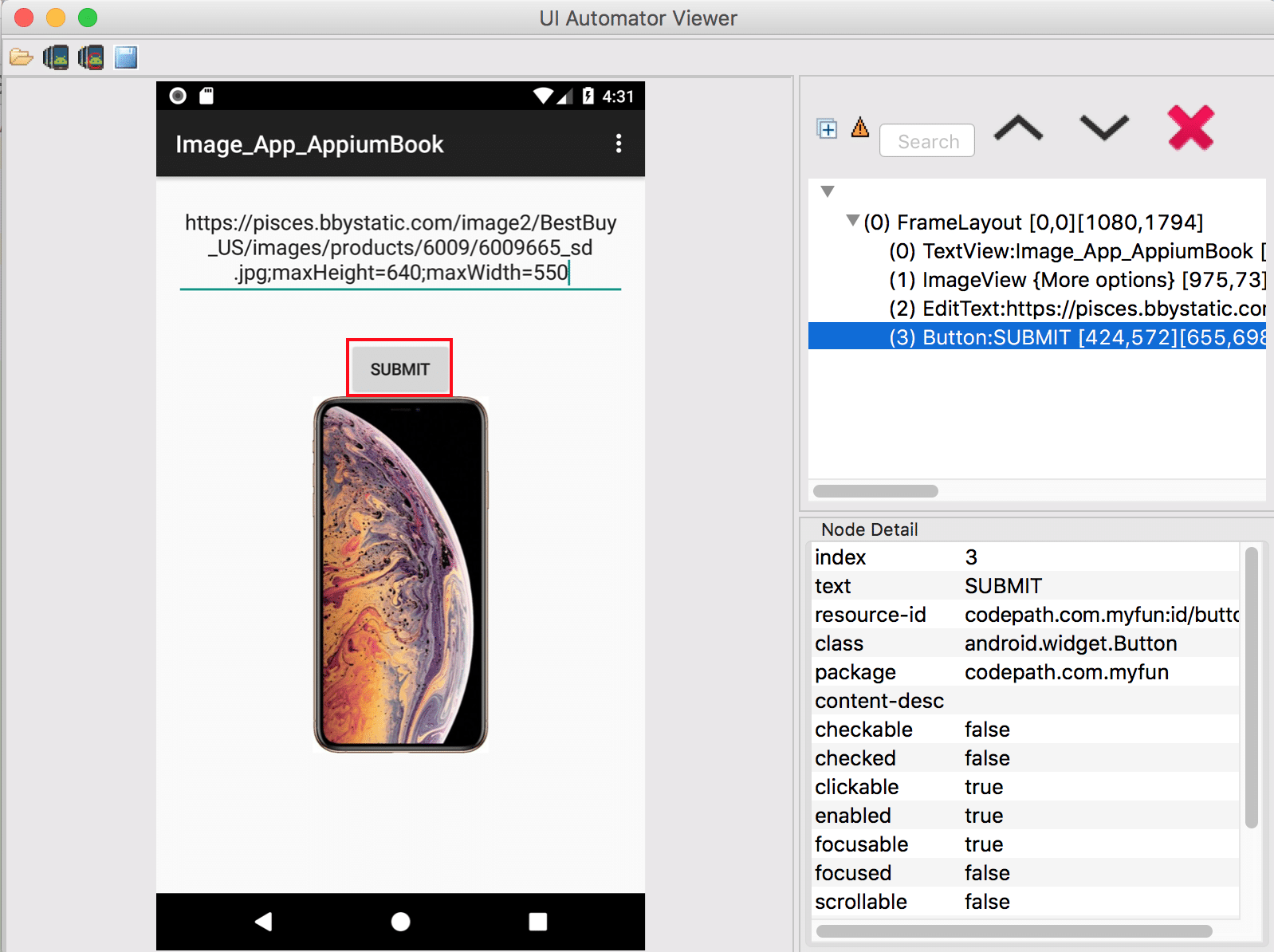Click the Search input field
Screen dimensions: 1274x952
coord(927,141)
